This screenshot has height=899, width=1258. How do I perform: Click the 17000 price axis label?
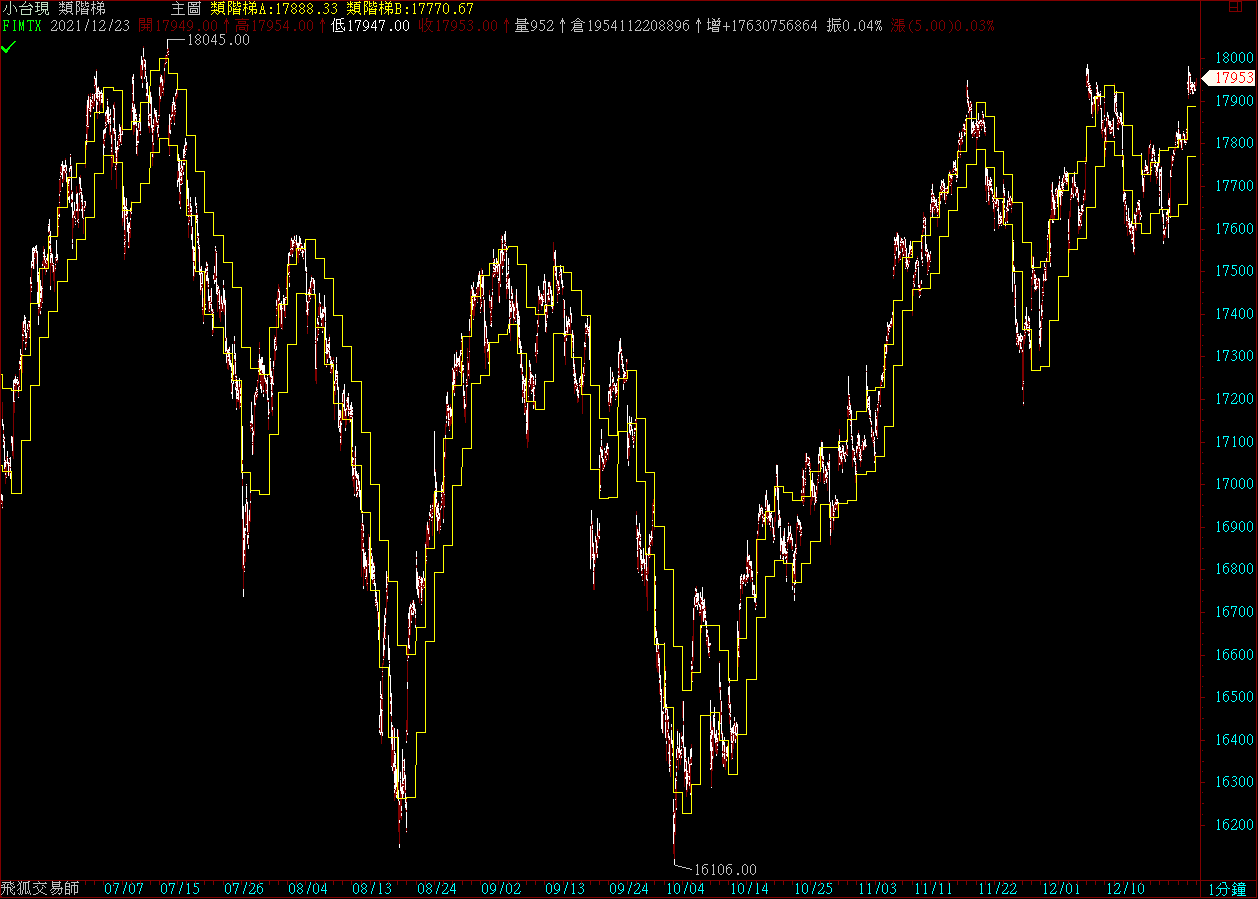pyautogui.click(x=1234, y=484)
